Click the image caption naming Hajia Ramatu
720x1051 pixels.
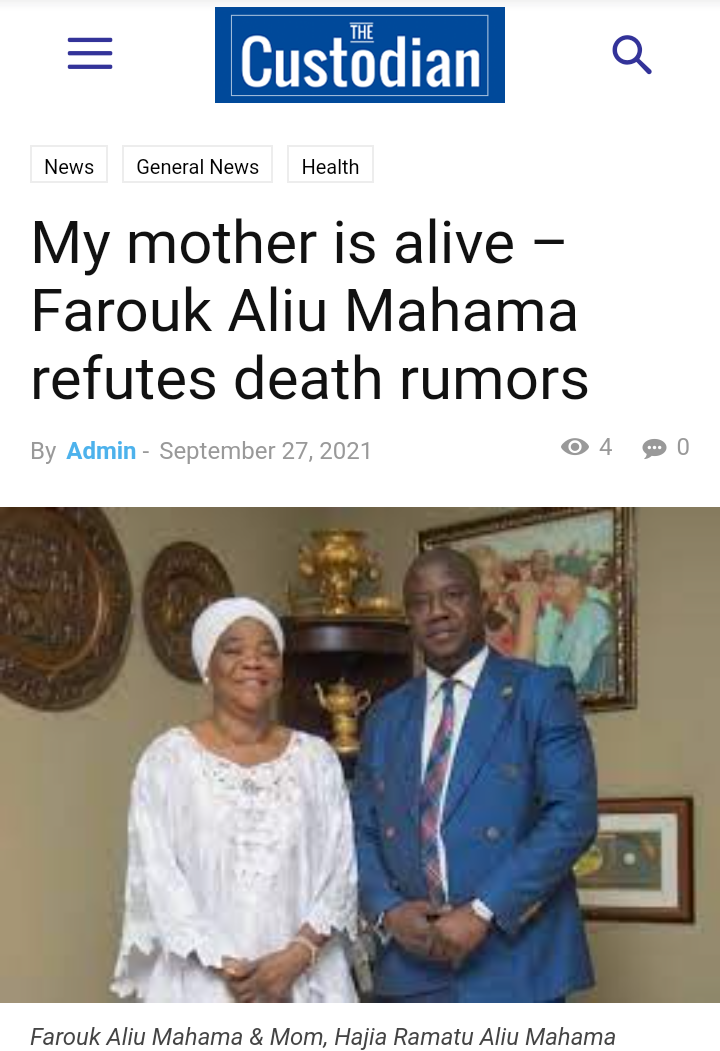[323, 1036]
